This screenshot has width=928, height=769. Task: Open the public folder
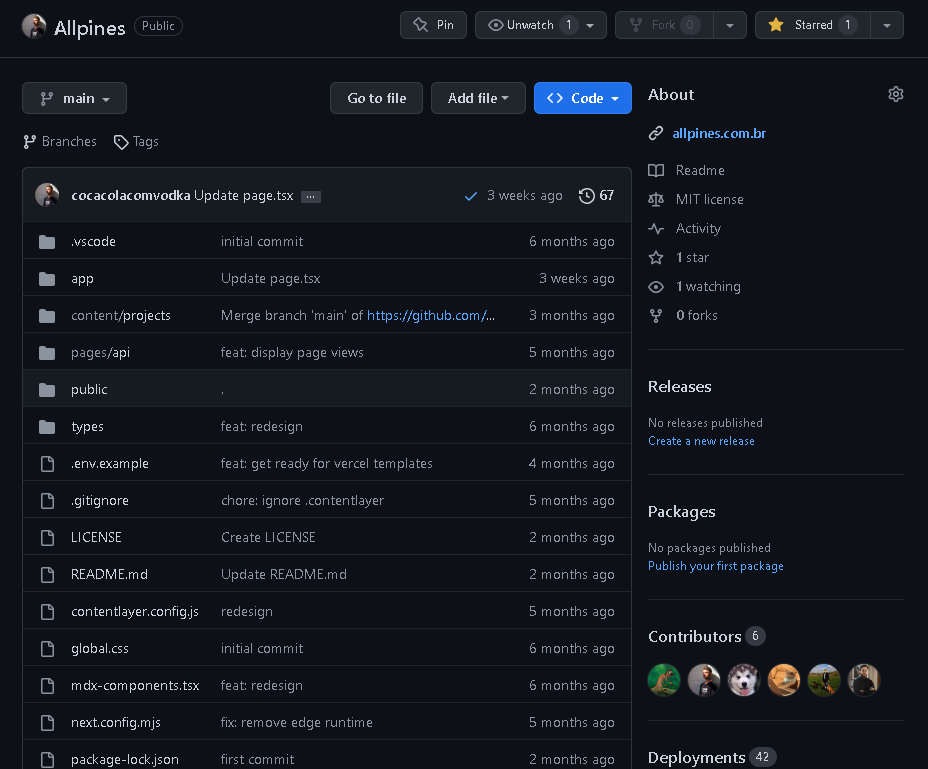[89, 390]
